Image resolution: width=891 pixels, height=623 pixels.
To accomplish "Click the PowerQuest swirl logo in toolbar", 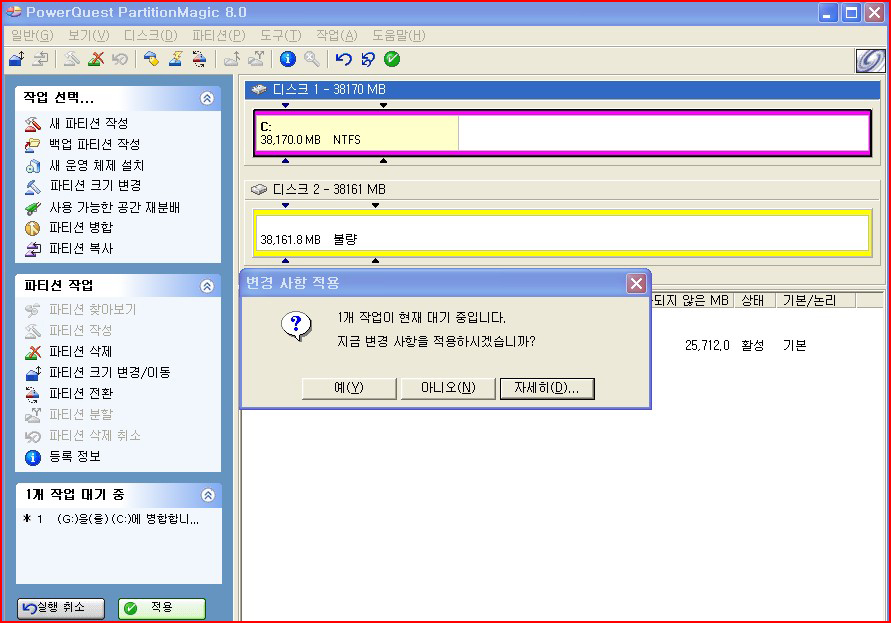I will 870,60.
